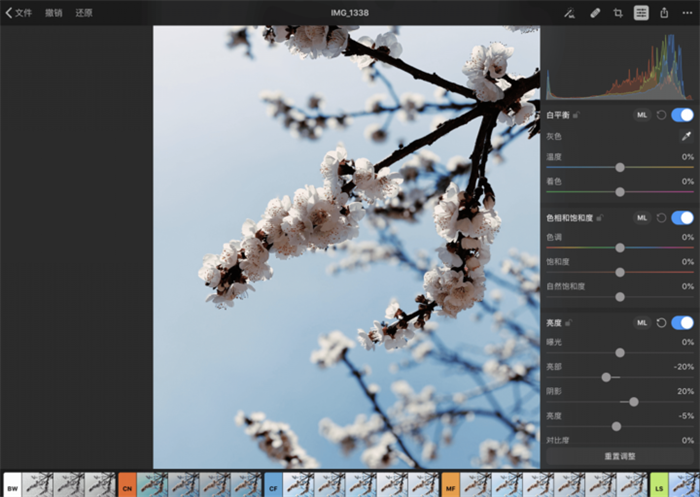Click the 曝光 slider handle
Screen dimensions: 700x497
pos(620,353)
